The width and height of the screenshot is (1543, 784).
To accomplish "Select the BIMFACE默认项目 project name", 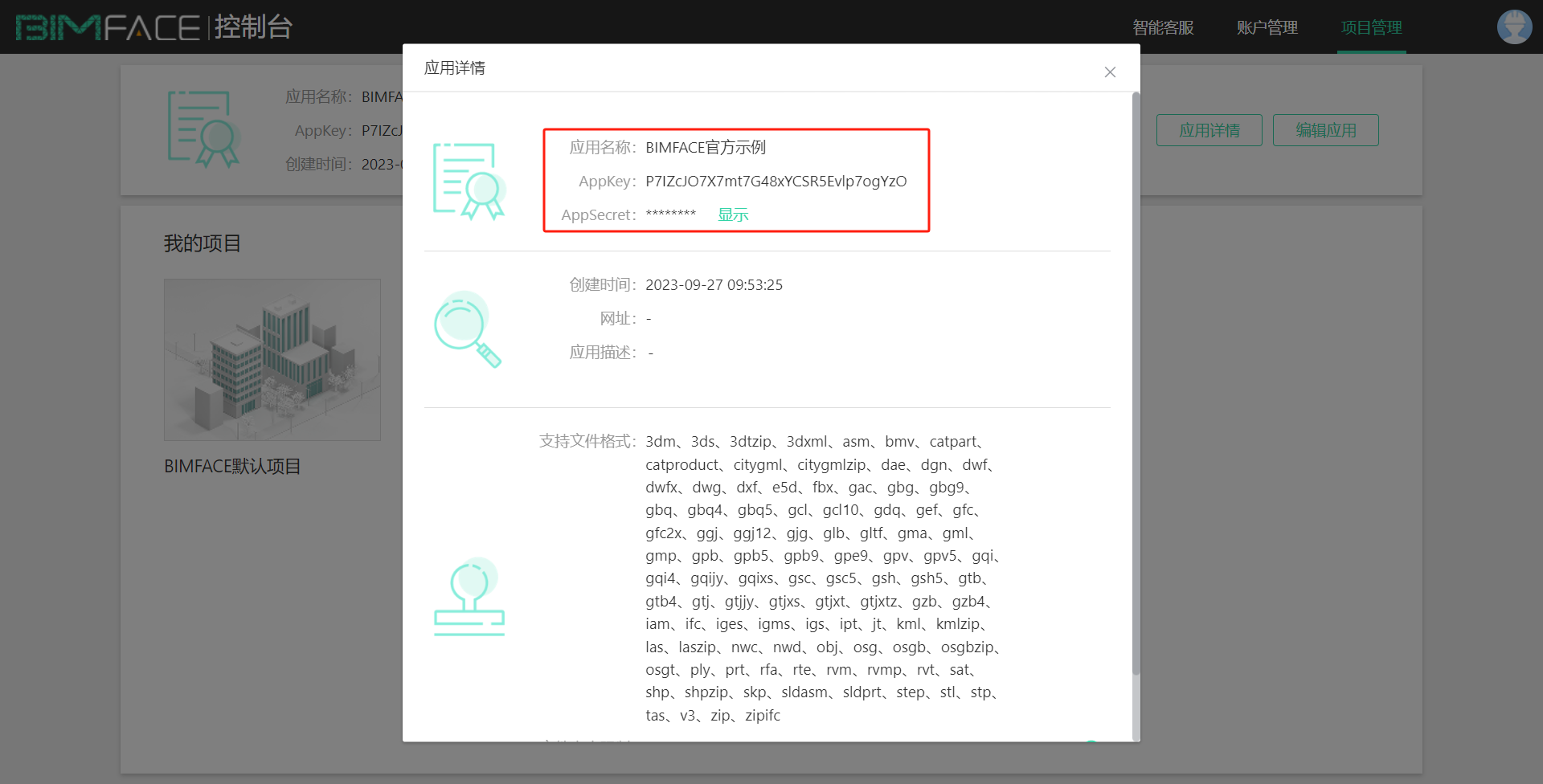I will [x=232, y=467].
